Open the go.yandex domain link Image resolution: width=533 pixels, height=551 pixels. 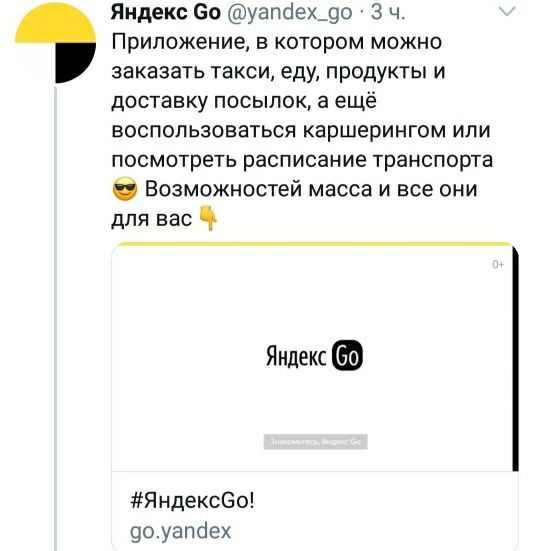coord(181,531)
